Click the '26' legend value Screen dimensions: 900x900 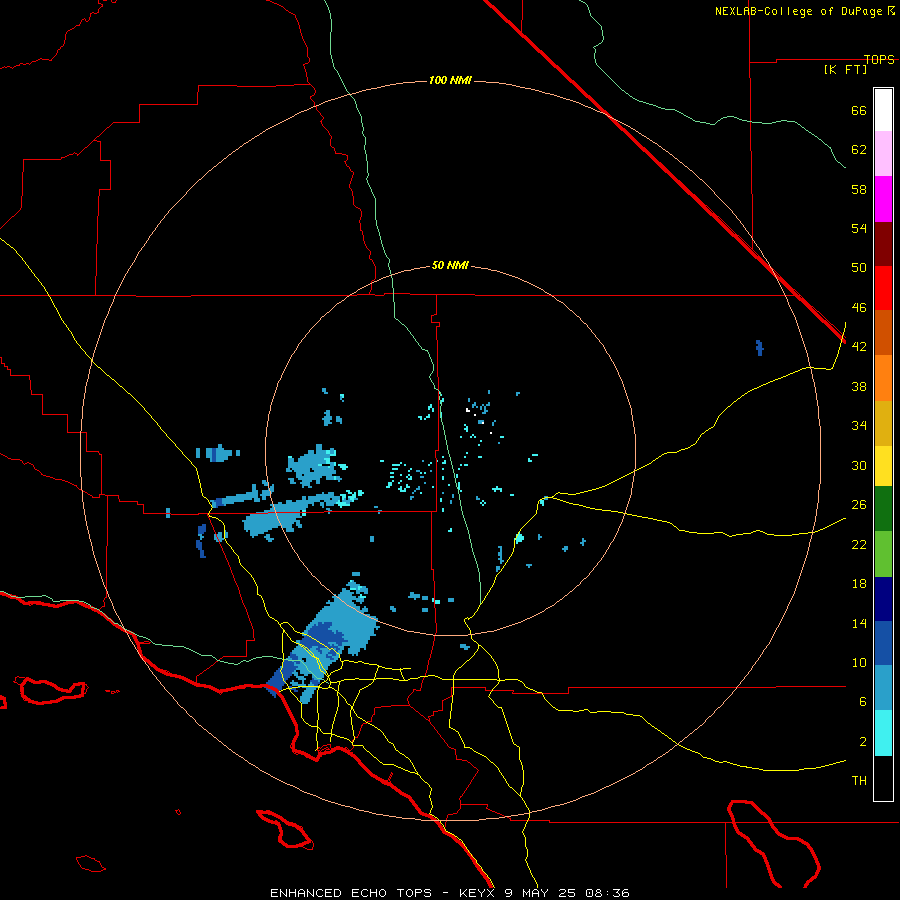[859, 505]
